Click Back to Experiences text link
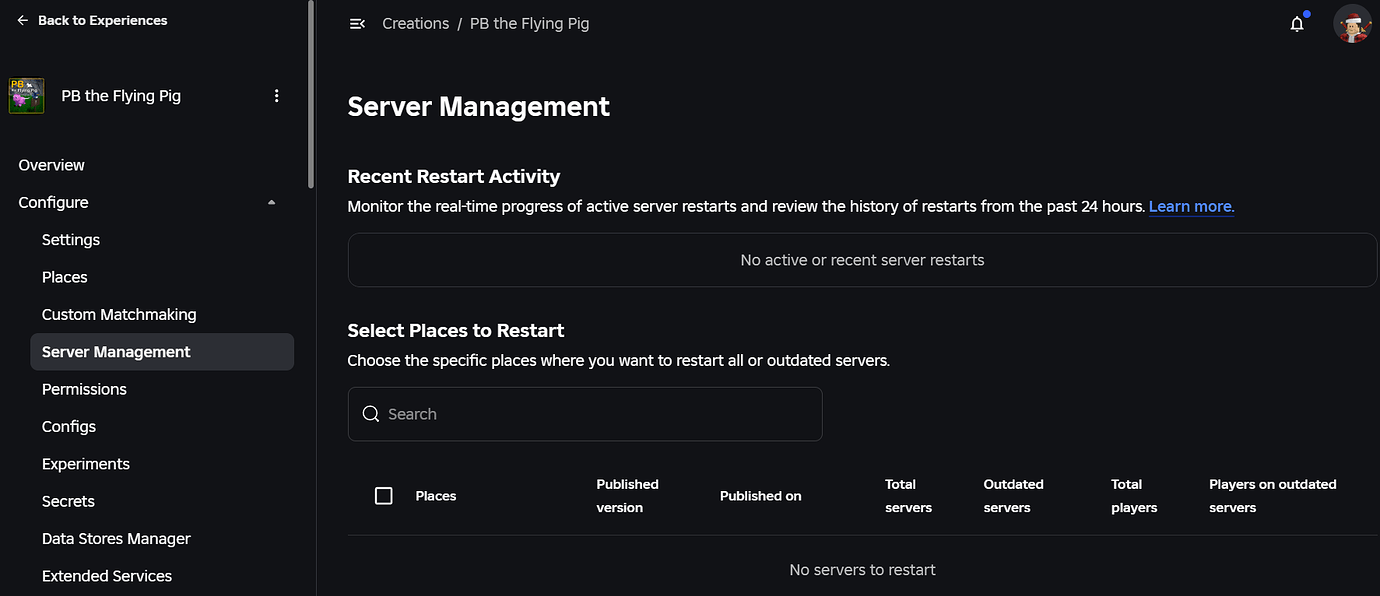The image size is (1380, 596). click(x=103, y=20)
